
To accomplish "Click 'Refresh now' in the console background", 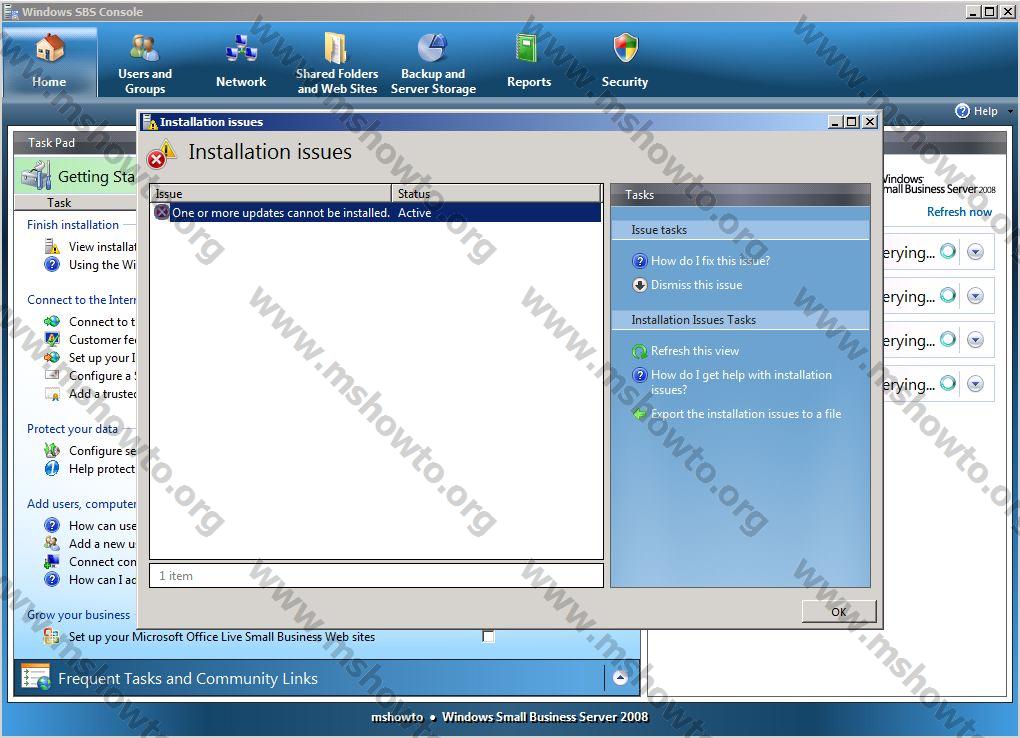I will 959,212.
